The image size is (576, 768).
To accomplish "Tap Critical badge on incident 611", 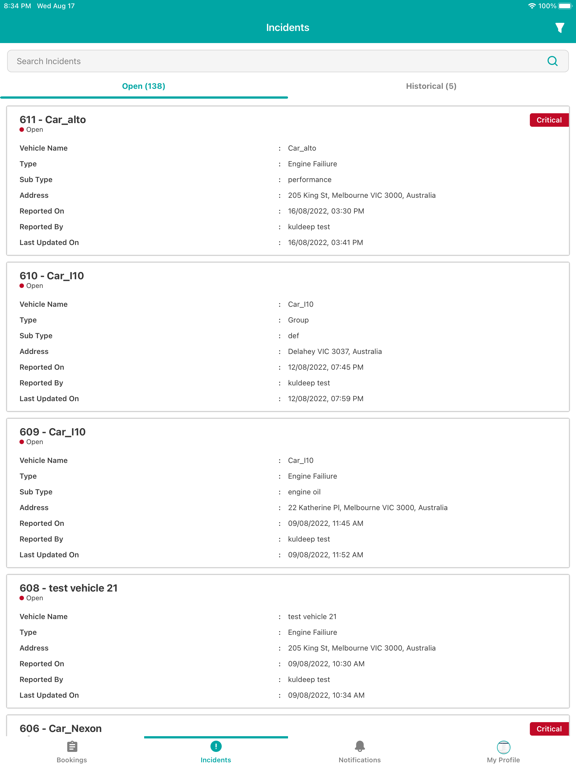I will 549,120.
